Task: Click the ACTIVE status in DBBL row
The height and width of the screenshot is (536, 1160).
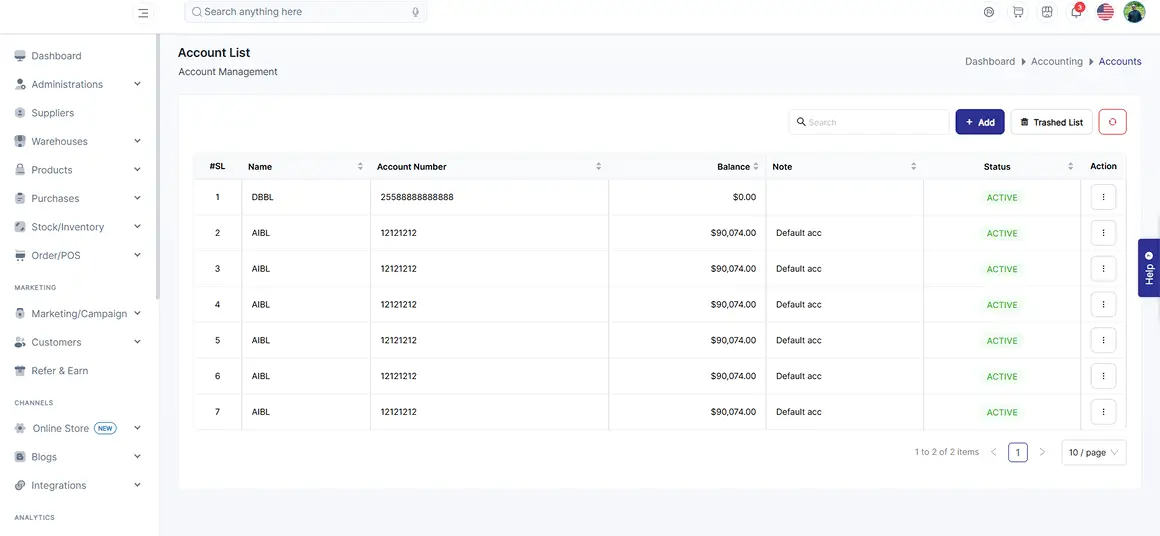Action: point(1002,197)
